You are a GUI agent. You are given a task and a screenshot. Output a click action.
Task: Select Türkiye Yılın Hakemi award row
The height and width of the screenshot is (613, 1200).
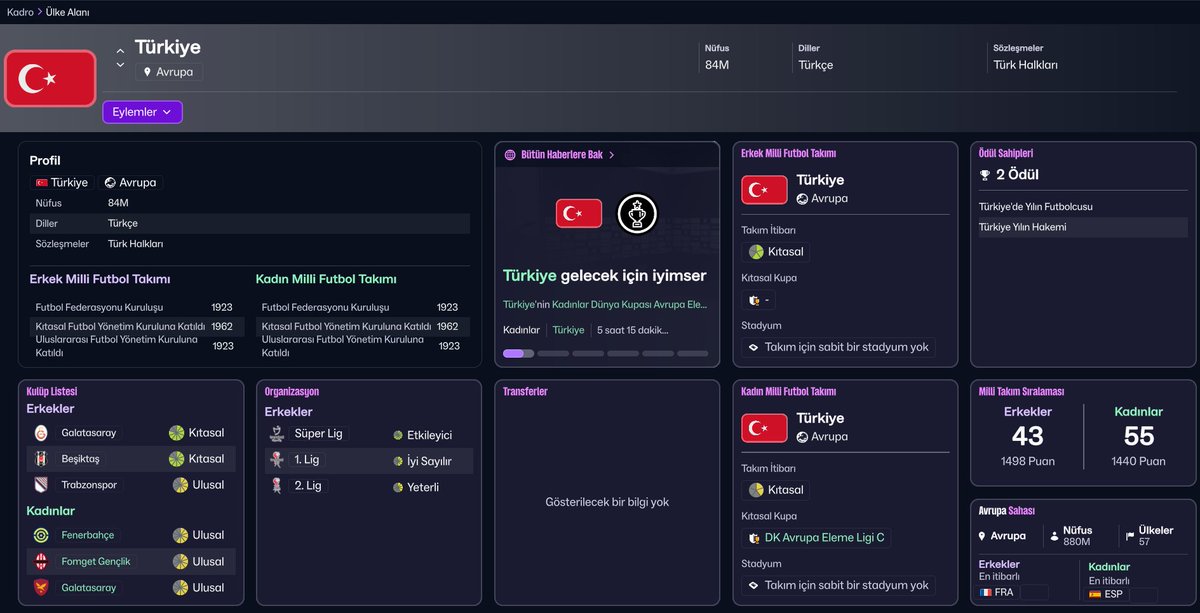tap(1083, 227)
